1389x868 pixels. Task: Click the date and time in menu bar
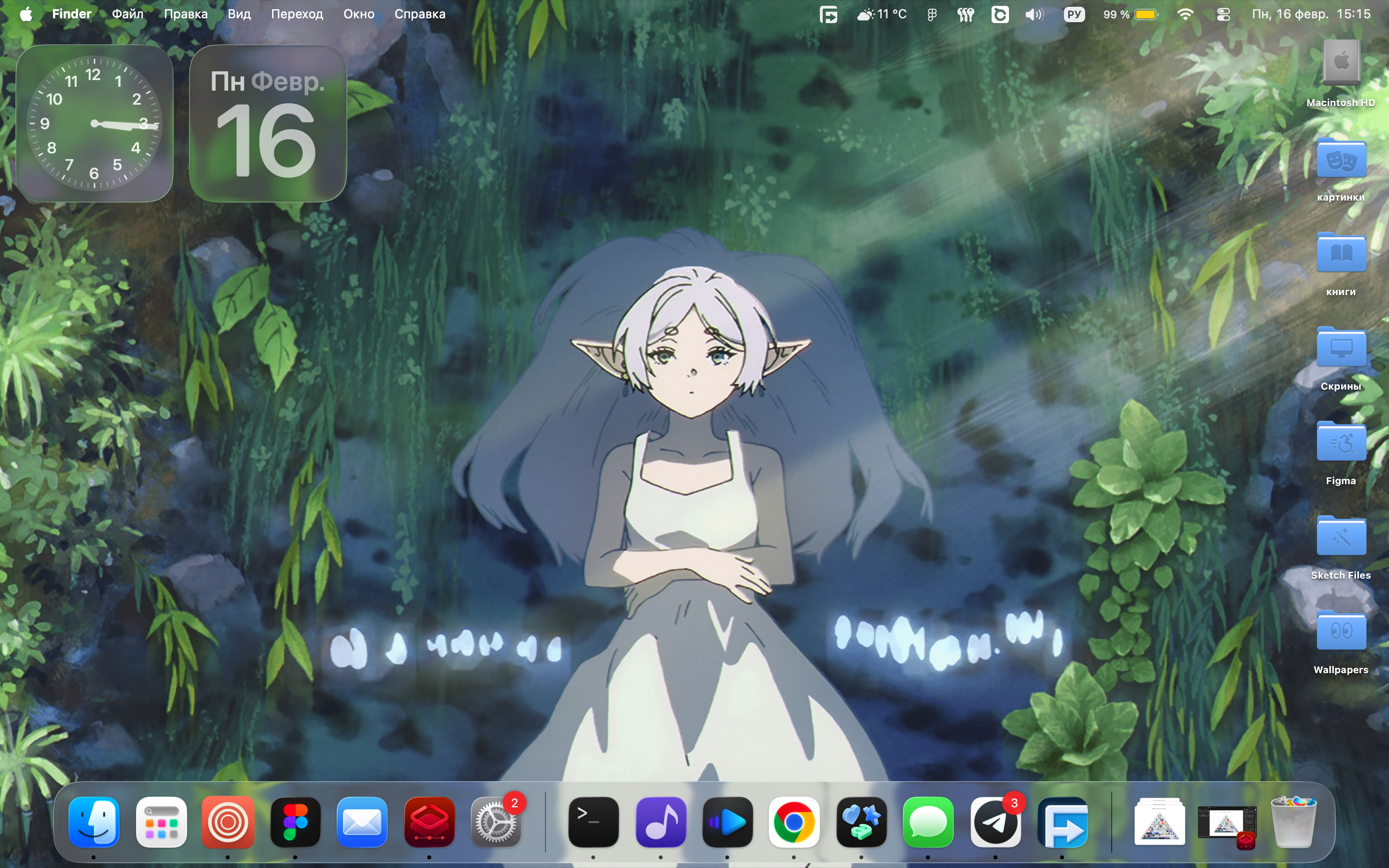click(1311, 14)
